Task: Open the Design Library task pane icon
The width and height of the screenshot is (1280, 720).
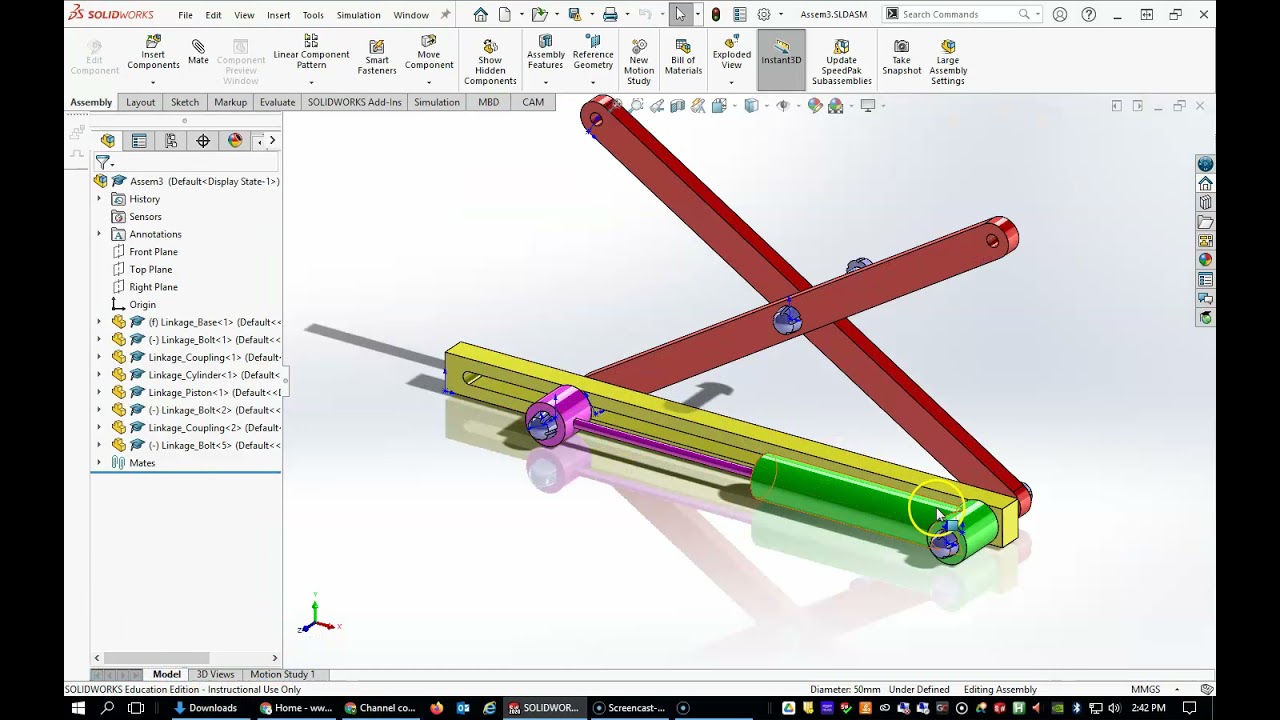Action: coord(1205,203)
